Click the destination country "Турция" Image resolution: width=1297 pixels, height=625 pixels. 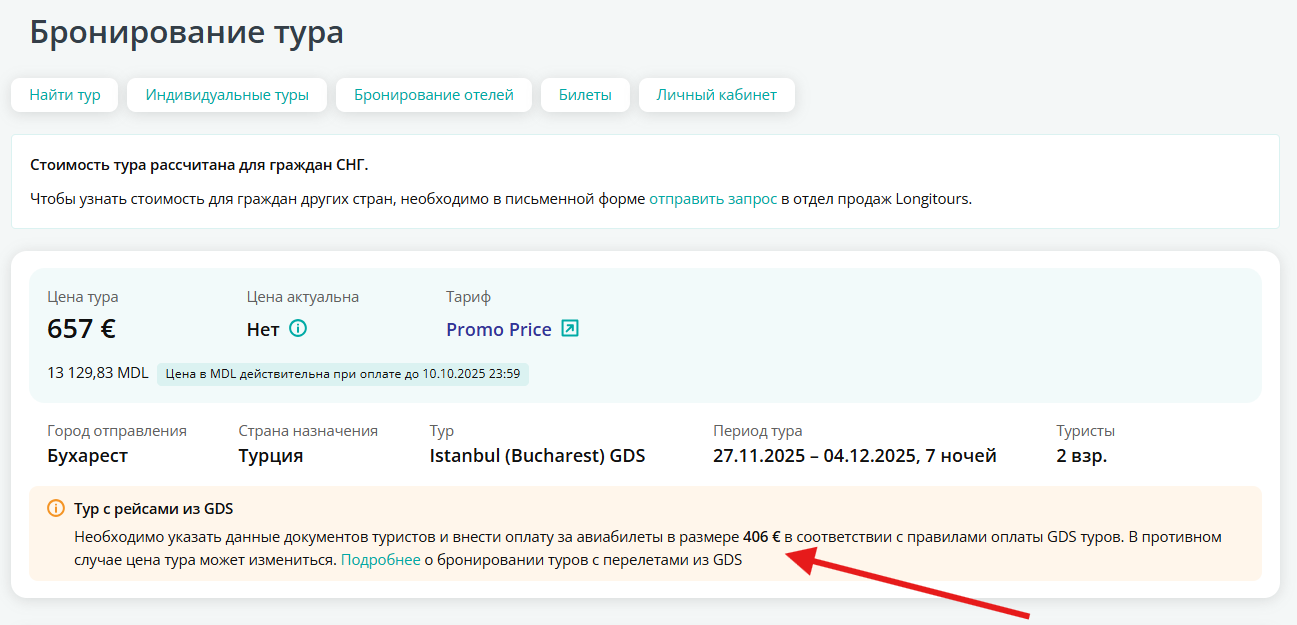[270, 456]
